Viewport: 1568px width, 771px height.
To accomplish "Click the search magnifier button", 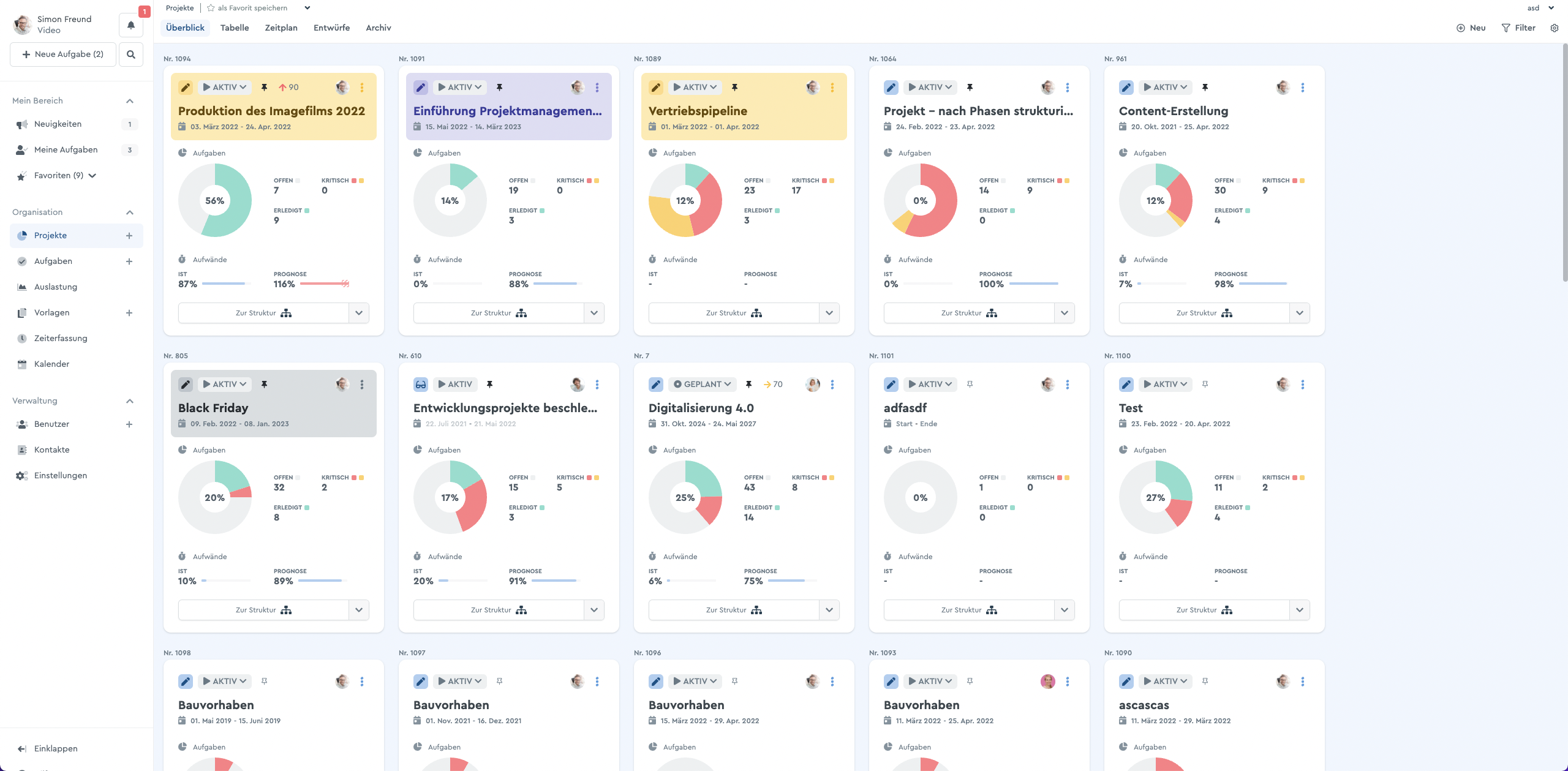I will tap(131, 55).
